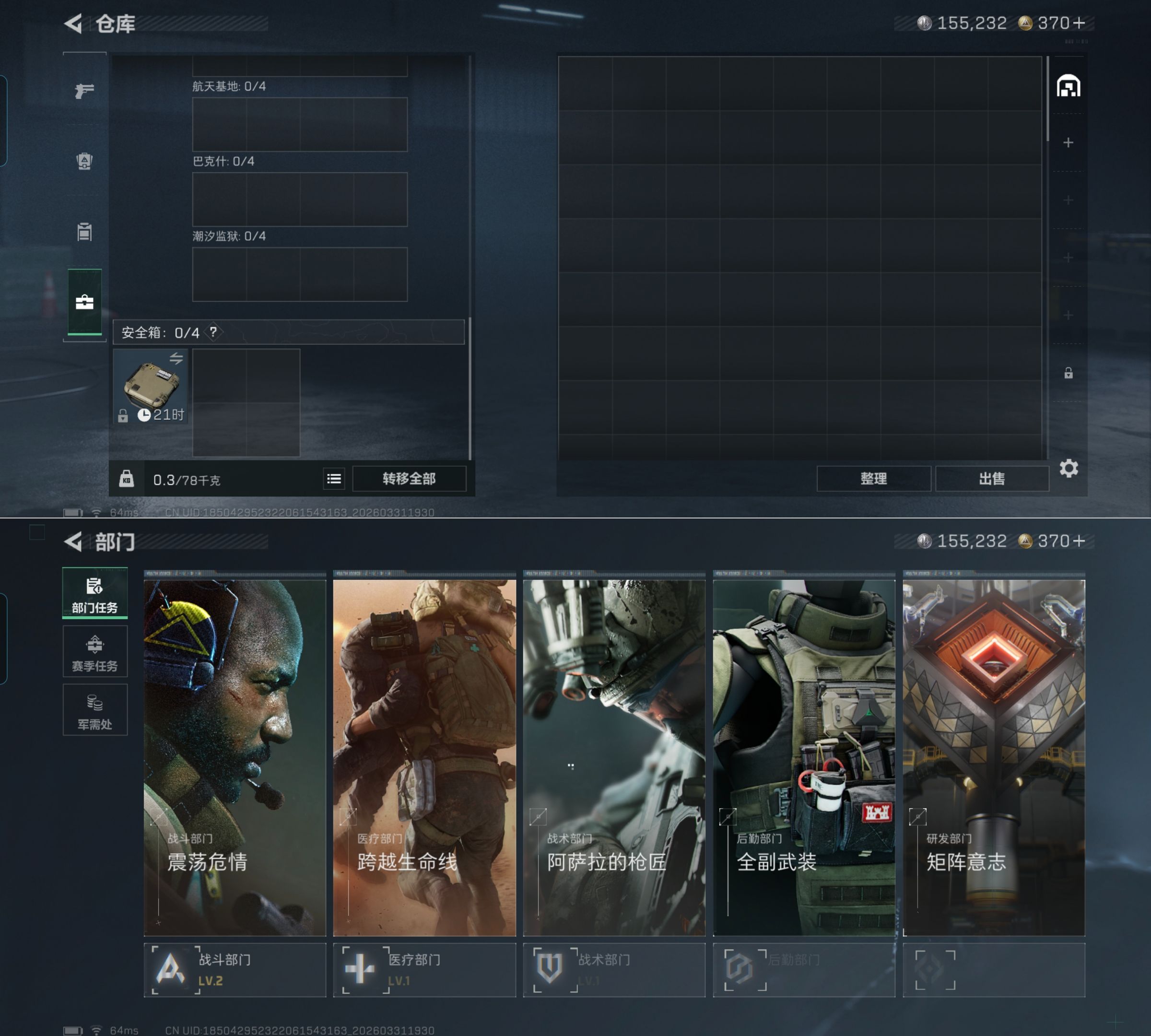This screenshot has height=1036, width=1151.
Task: Open the weapons pistol icon tab
Action: (84, 90)
